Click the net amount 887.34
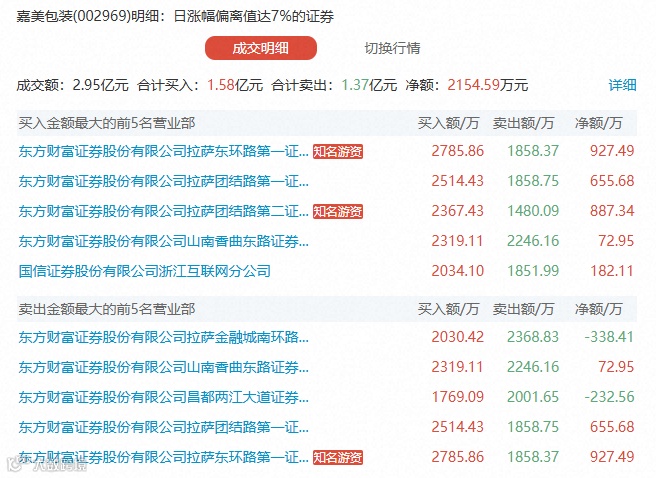This screenshot has height=478, width=656. click(612, 211)
